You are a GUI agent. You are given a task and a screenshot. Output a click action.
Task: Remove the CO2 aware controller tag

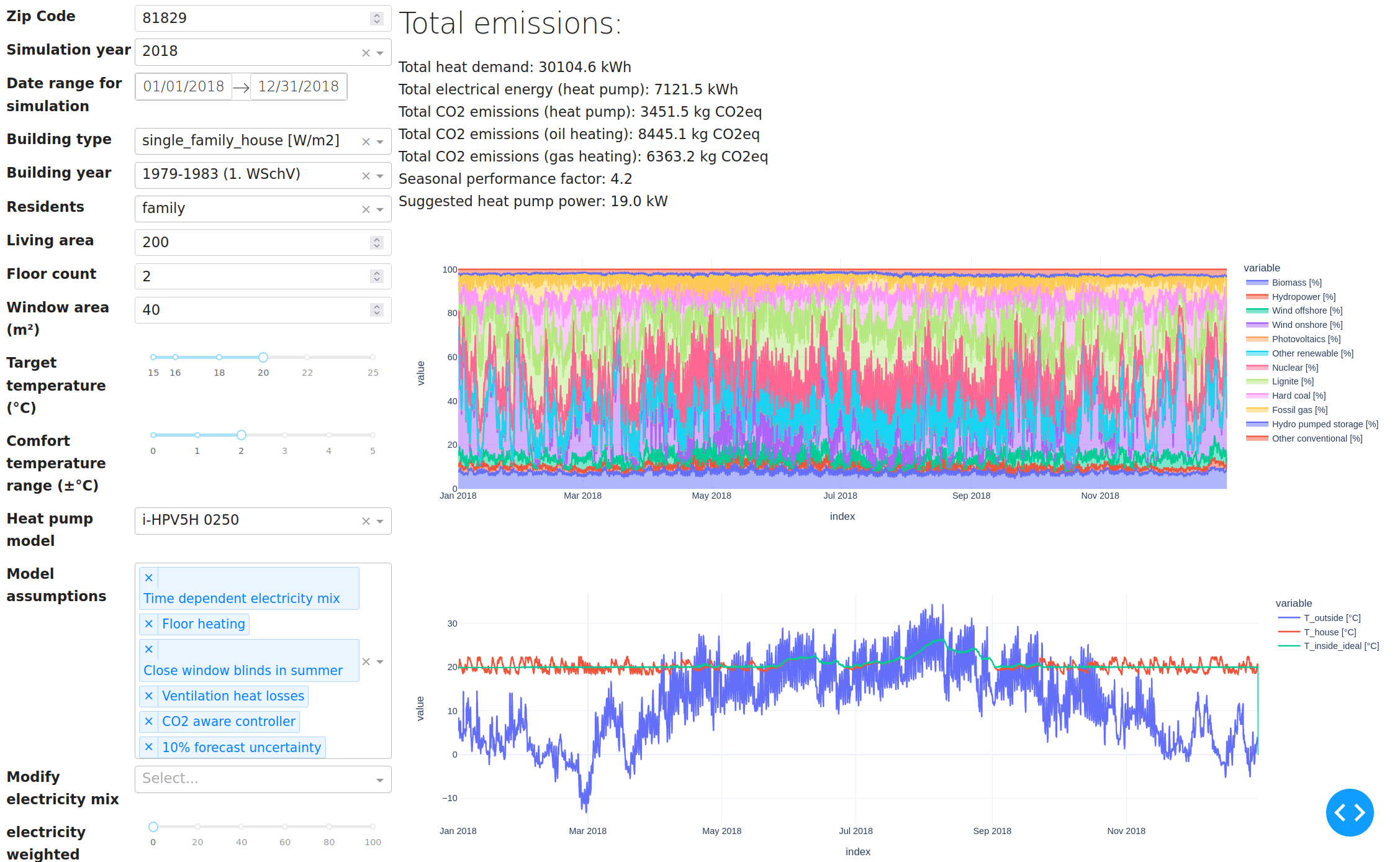coord(149,722)
